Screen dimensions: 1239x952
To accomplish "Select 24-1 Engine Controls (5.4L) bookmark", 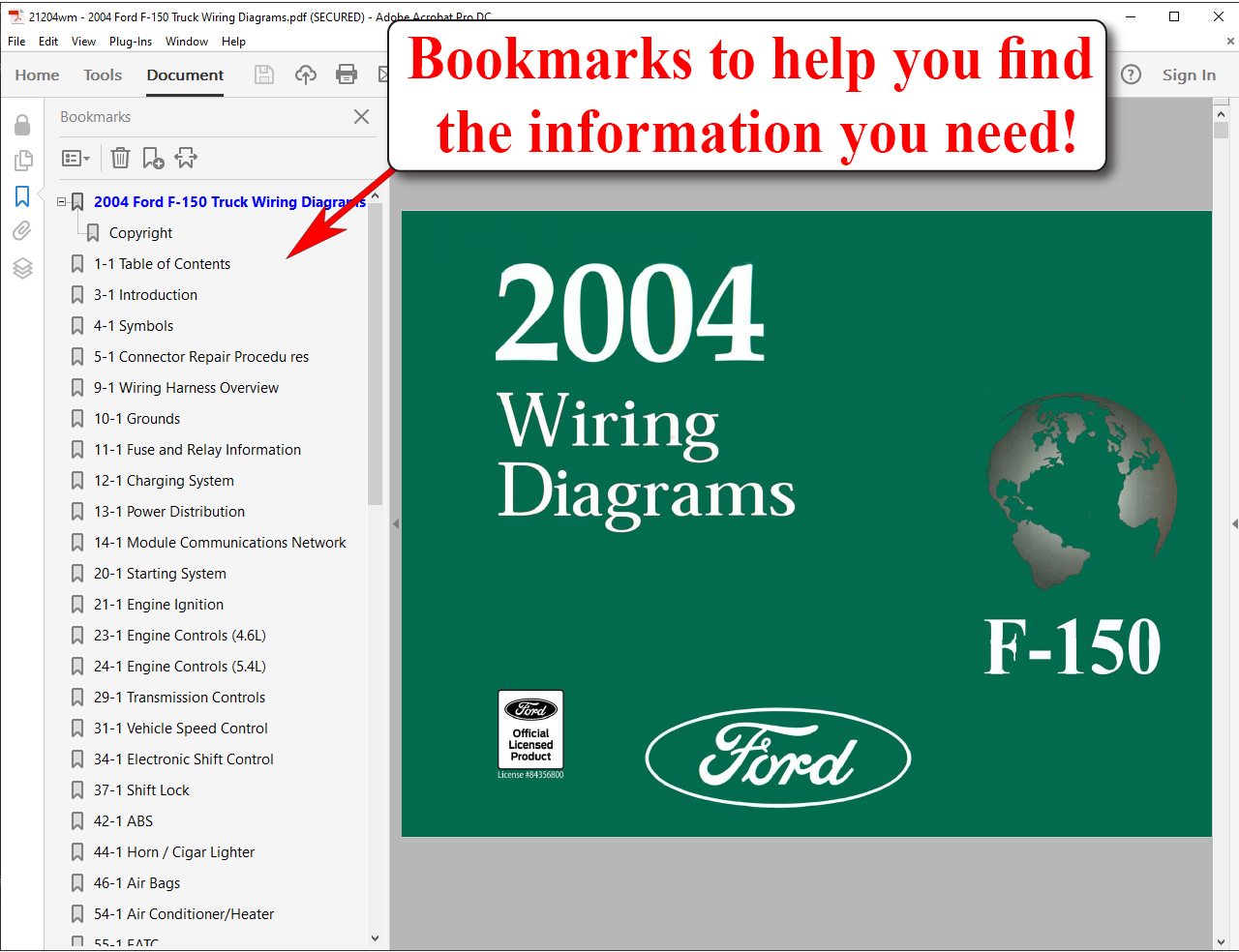I will [179, 667].
